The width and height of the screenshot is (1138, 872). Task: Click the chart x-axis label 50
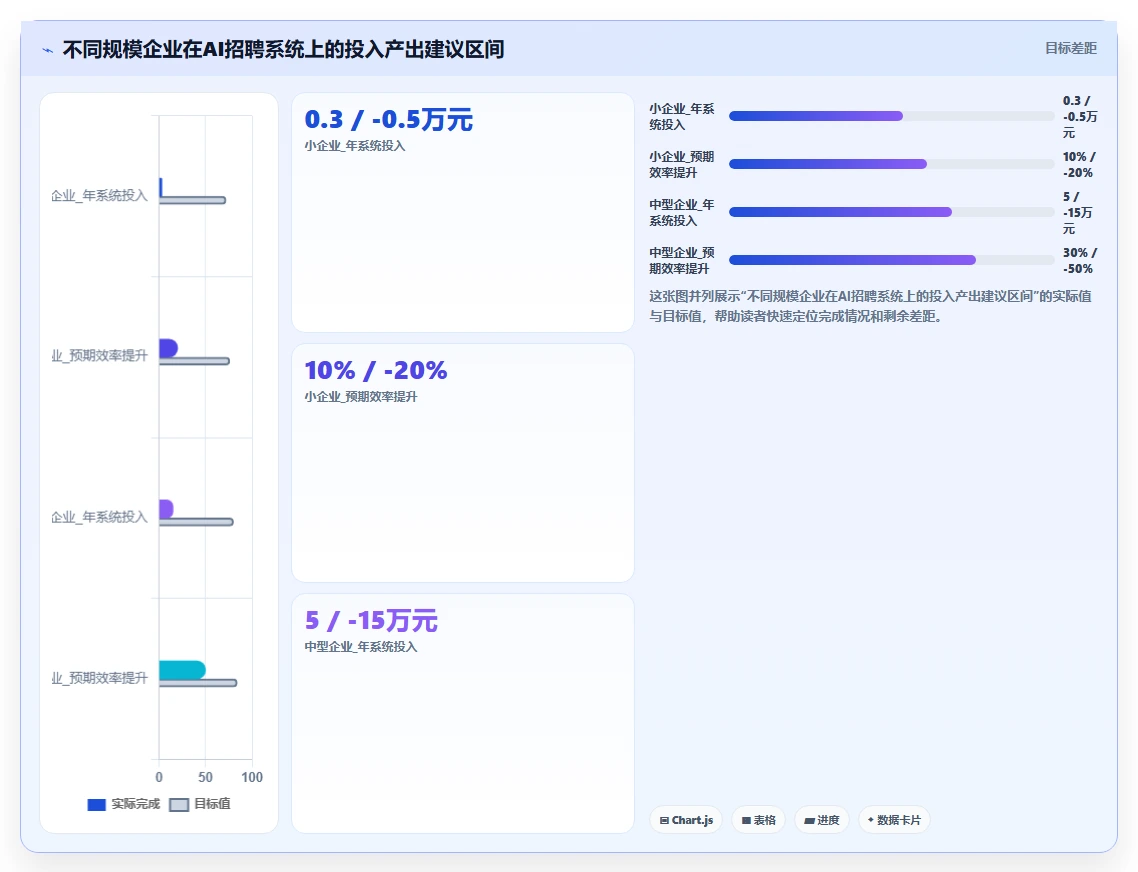[205, 777]
